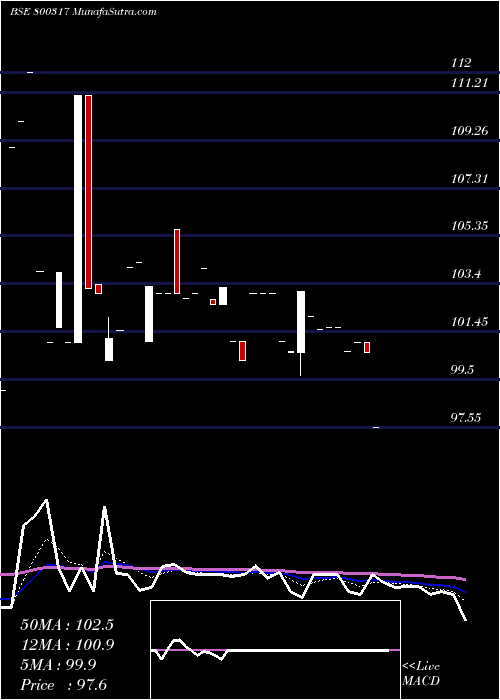Click the 103.4 price level label
500x700 pixels.
(466, 274)
